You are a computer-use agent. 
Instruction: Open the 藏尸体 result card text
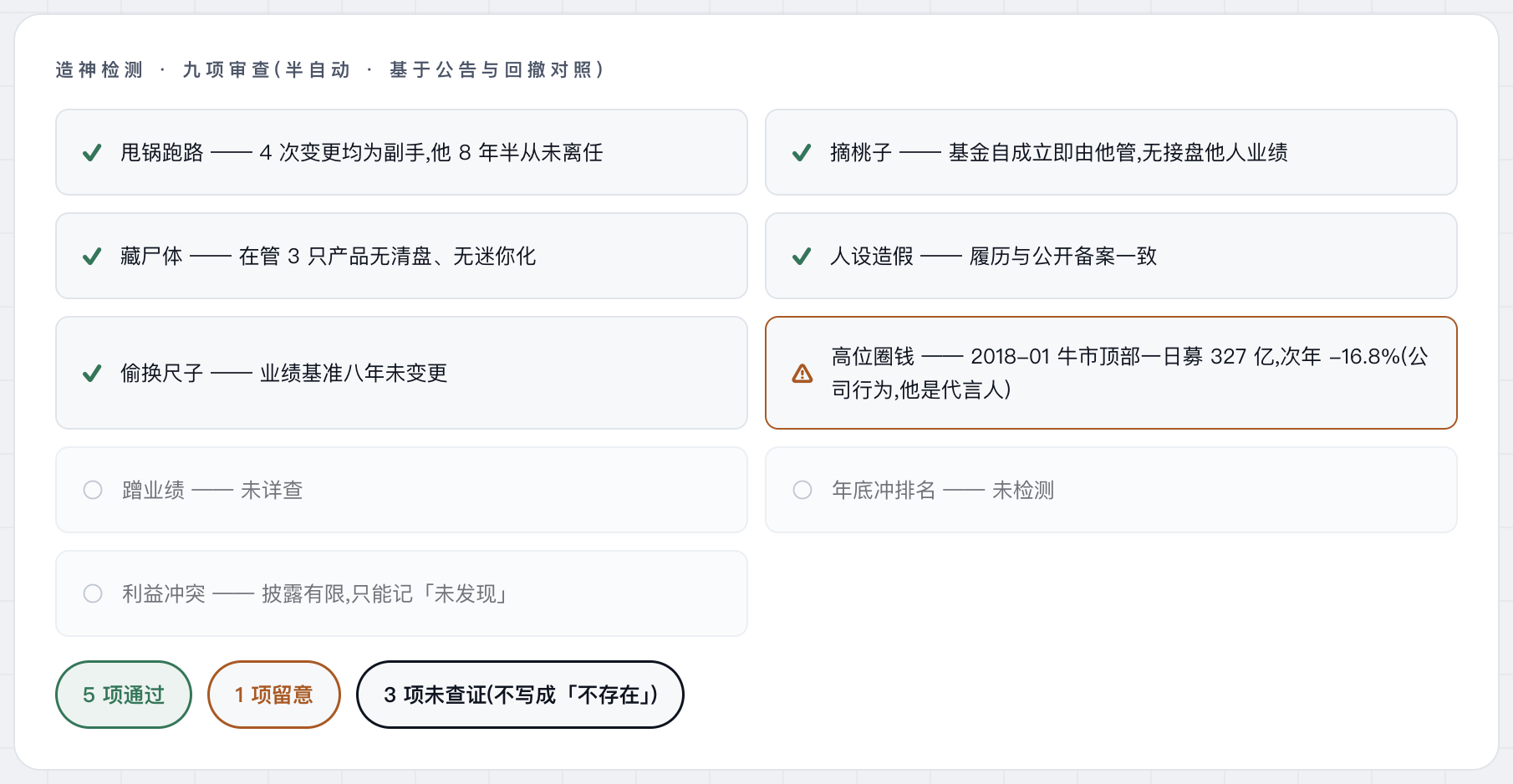[328, 256]
